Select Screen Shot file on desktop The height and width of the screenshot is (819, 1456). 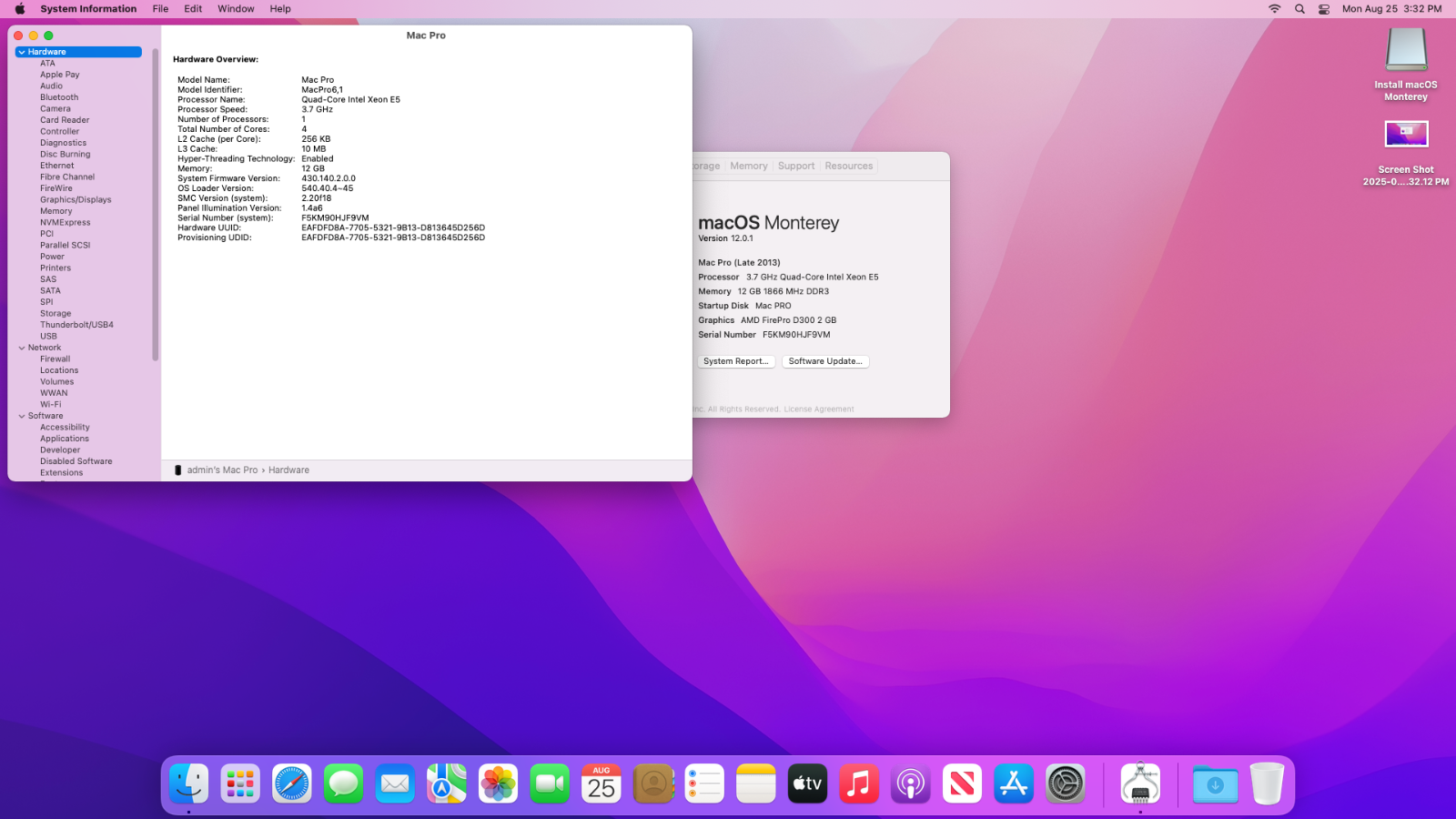pos(1406,153)
